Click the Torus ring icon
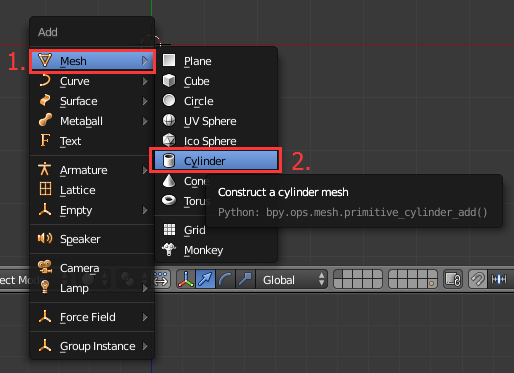Screen dimensions: 514x373 pyautogui.click(x=169, y=200)
